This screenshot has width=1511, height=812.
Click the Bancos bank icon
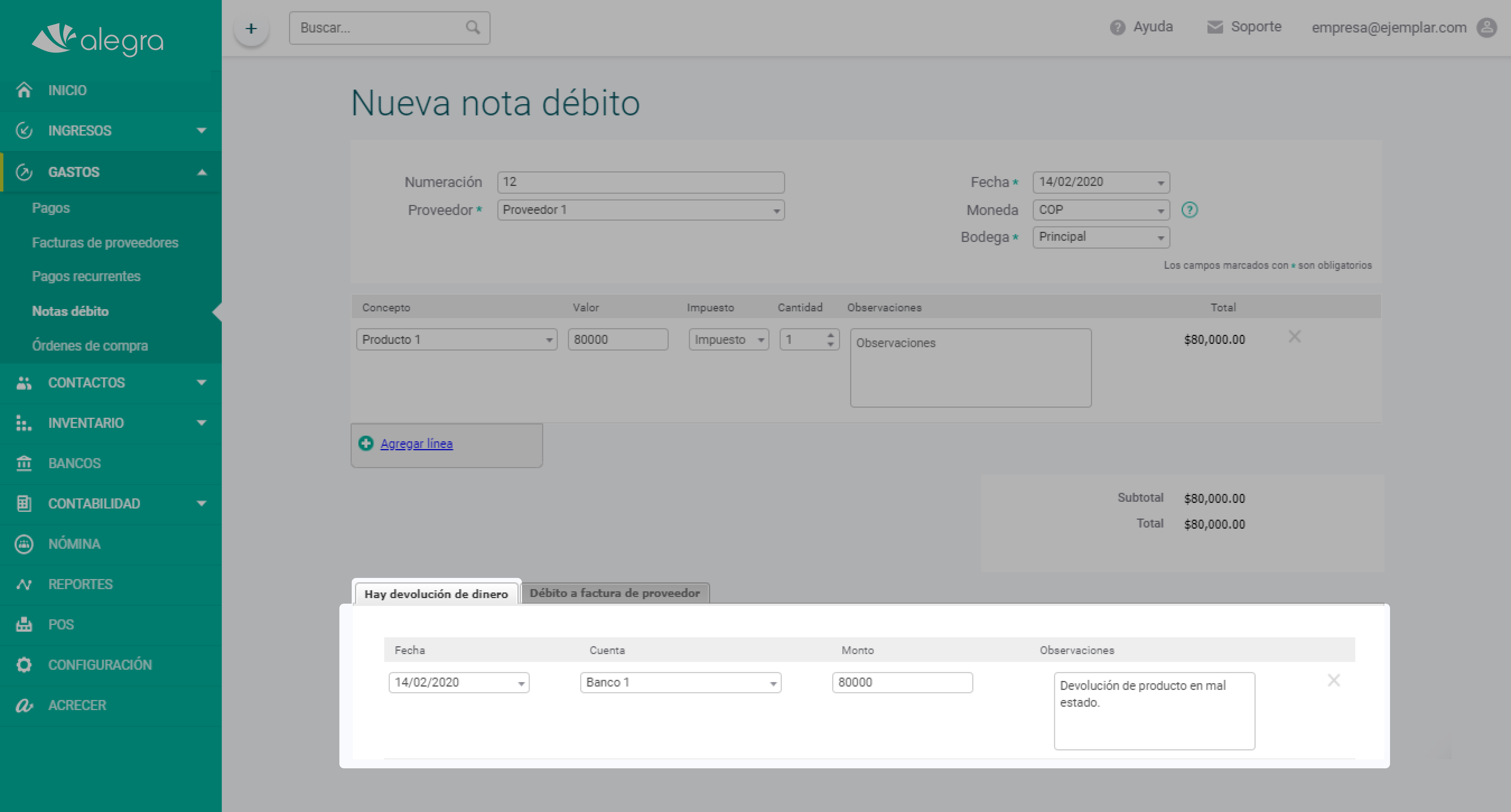(x=24, y=463)
